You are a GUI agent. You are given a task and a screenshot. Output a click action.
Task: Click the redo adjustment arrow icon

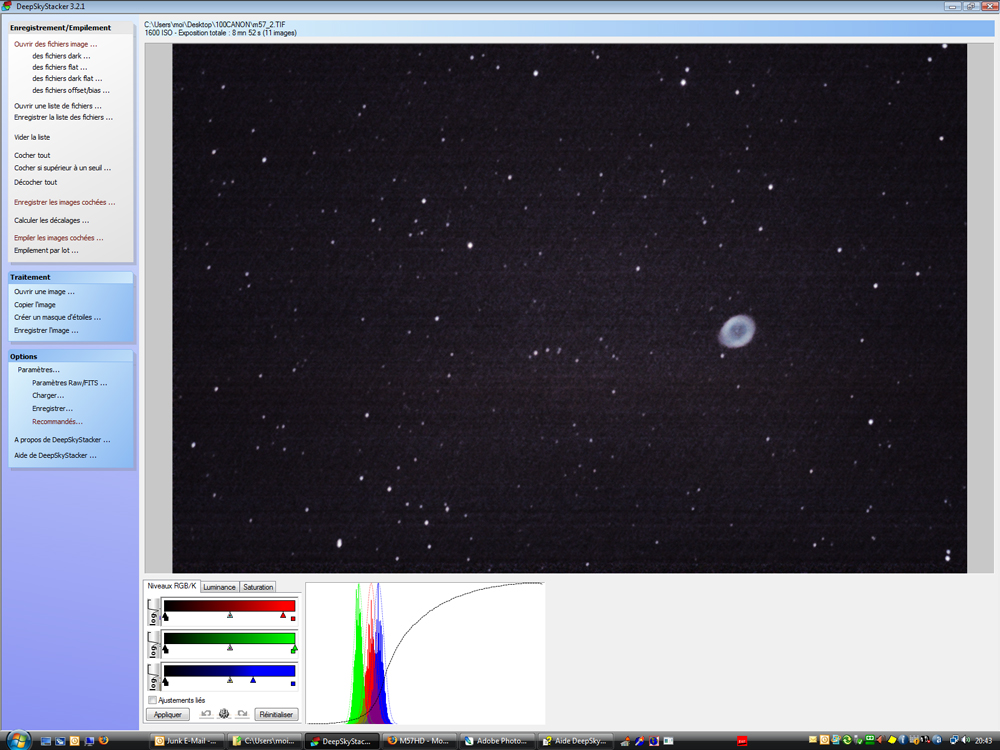click(x=242, y=714)
